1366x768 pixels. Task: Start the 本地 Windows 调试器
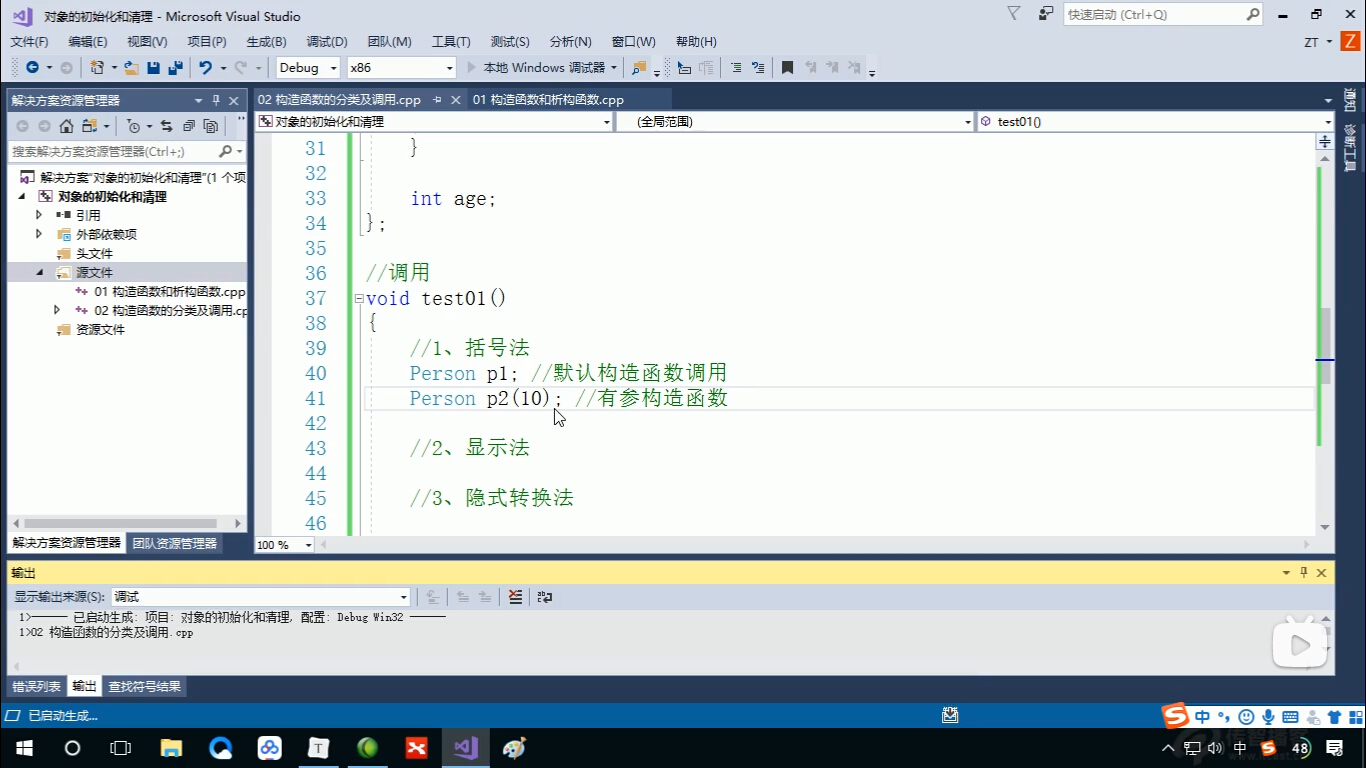coord(540,67)
